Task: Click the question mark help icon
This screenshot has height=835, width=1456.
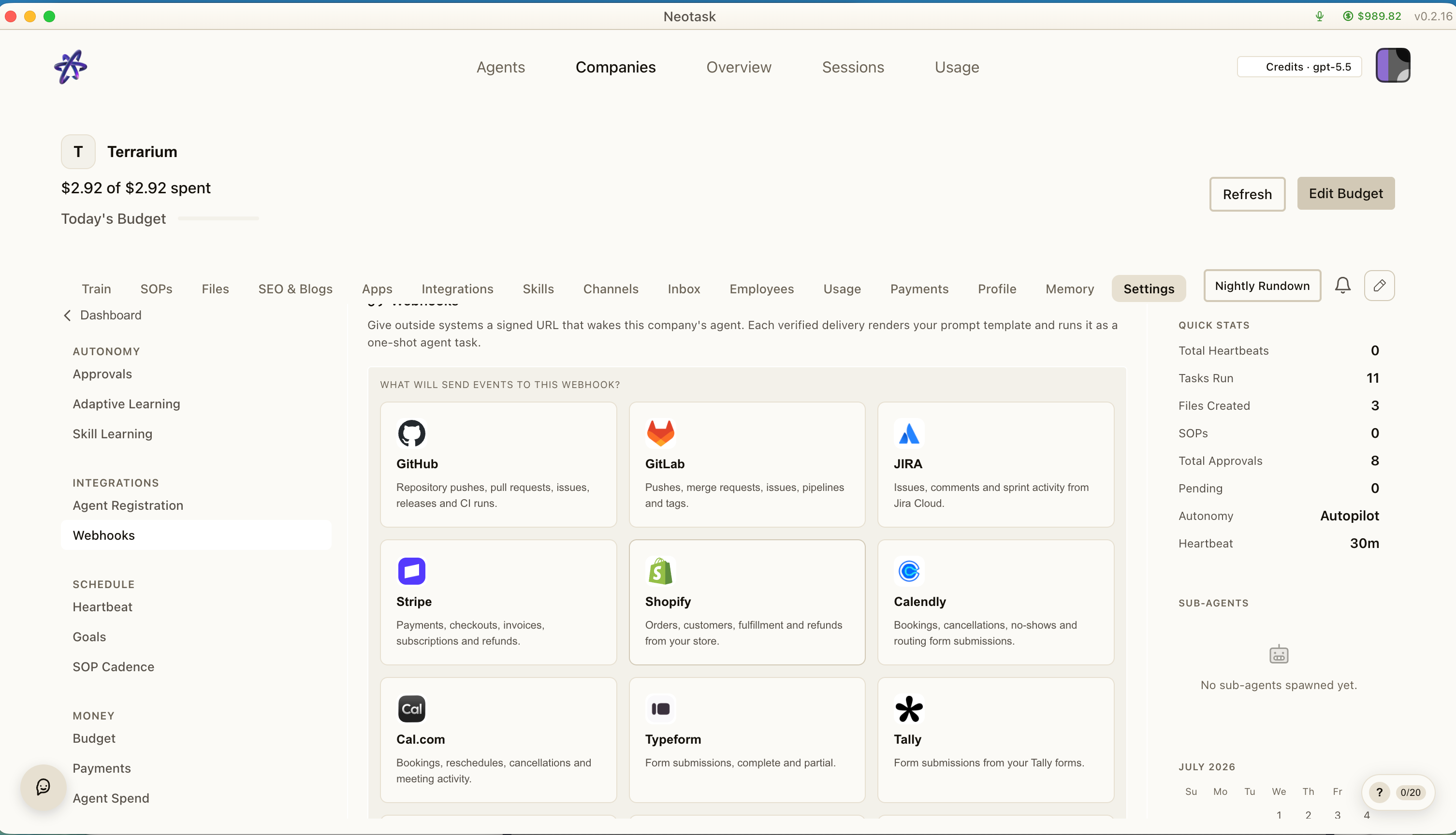Action: (1379, 792)
